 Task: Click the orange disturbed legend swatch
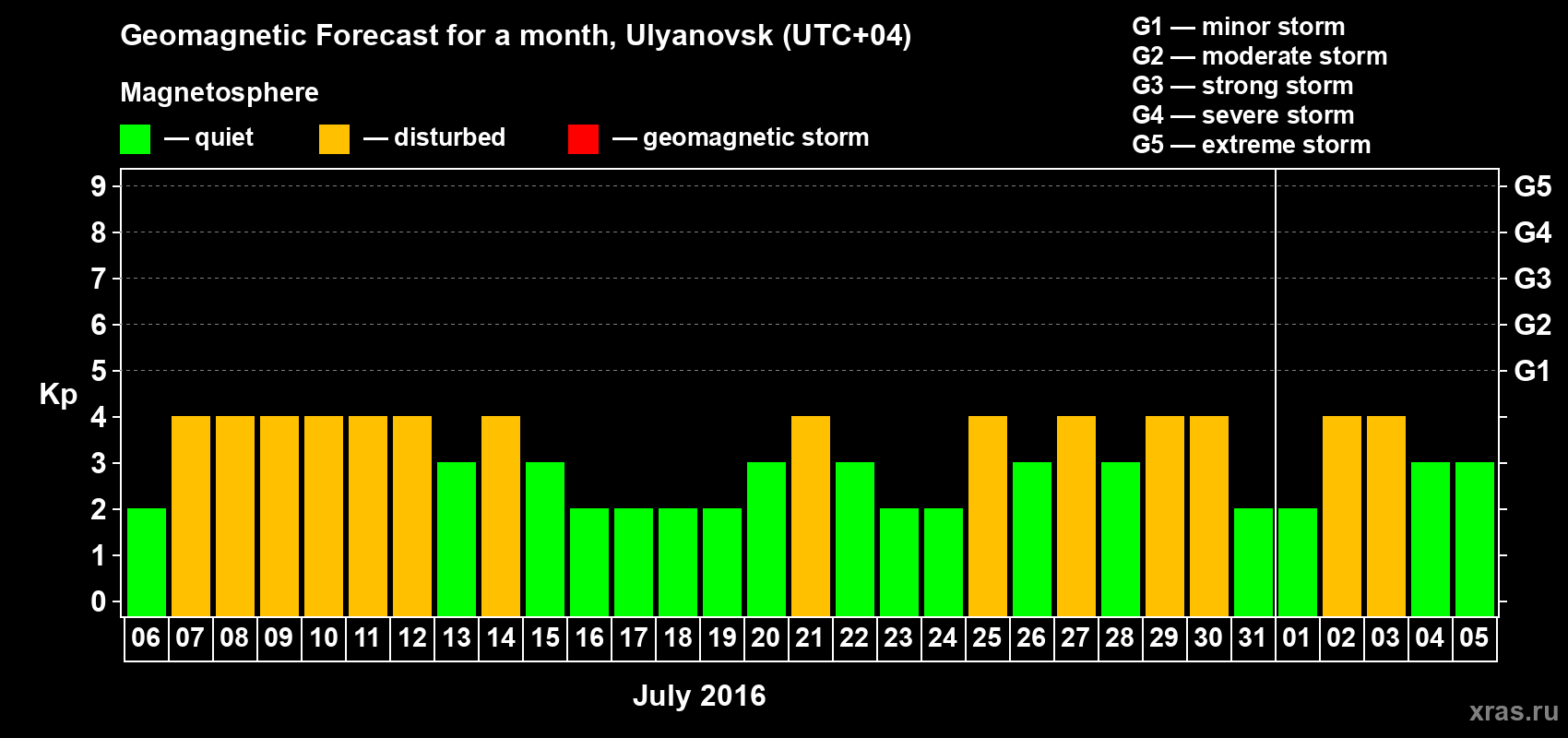[334, 139]
